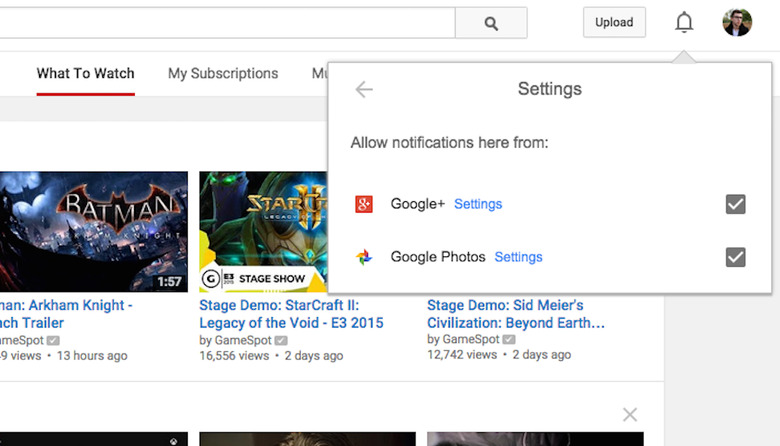Open the Batman Arkham Knight video thumbnail
Viewport: 780px width, 446px height.
[93, 231]
